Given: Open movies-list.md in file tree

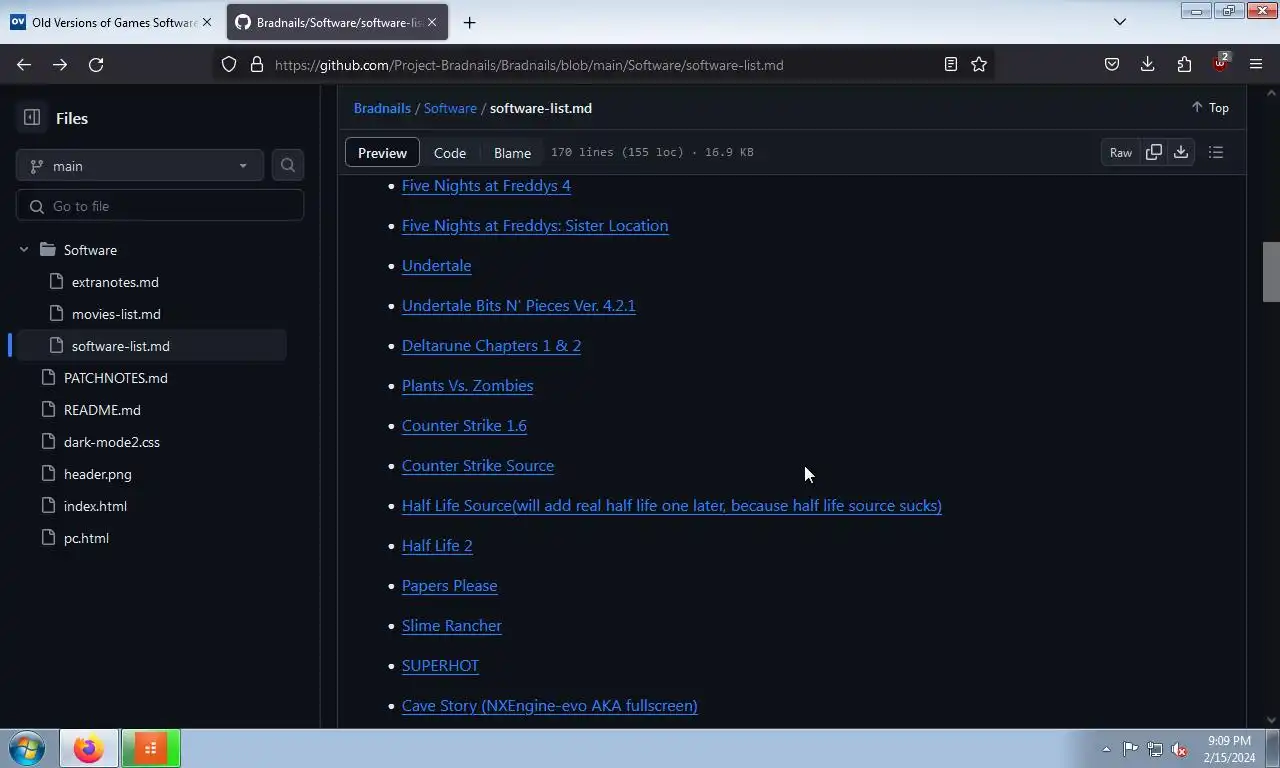Looking at the screenshot, I should click(x=116, y=314).
